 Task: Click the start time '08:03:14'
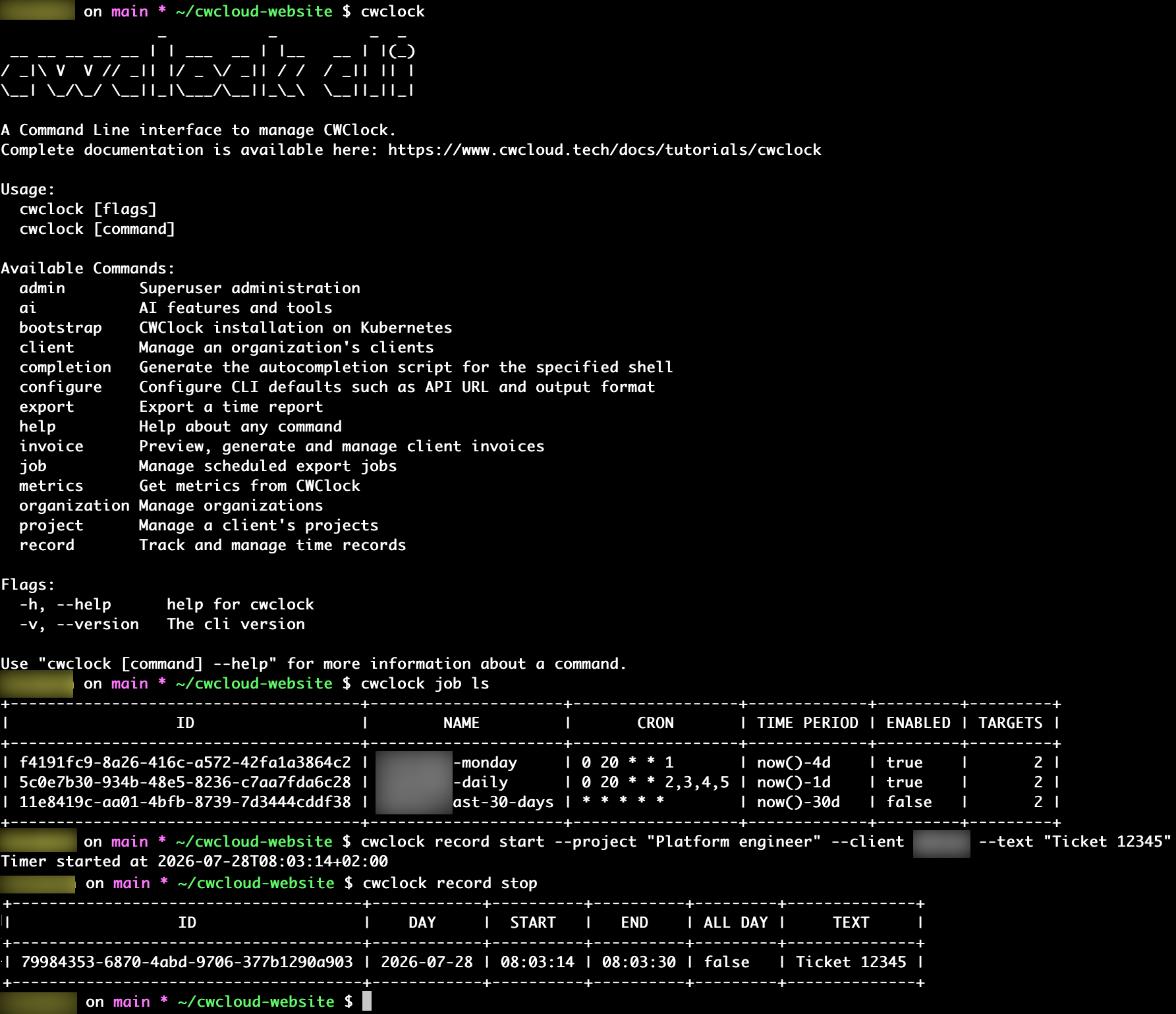538,962
